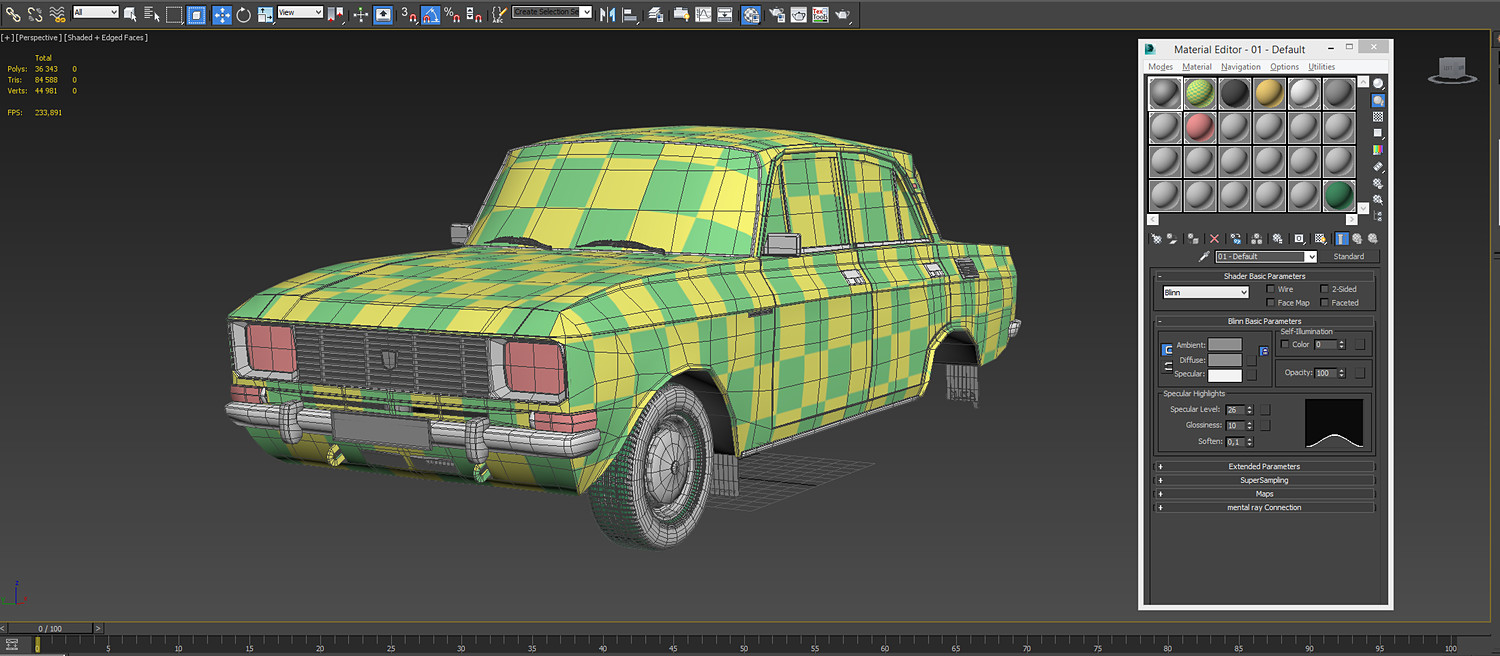Click the Go to Parent icon
The width and height of the screenshot is (1500, 656).
click(1357, 238)
